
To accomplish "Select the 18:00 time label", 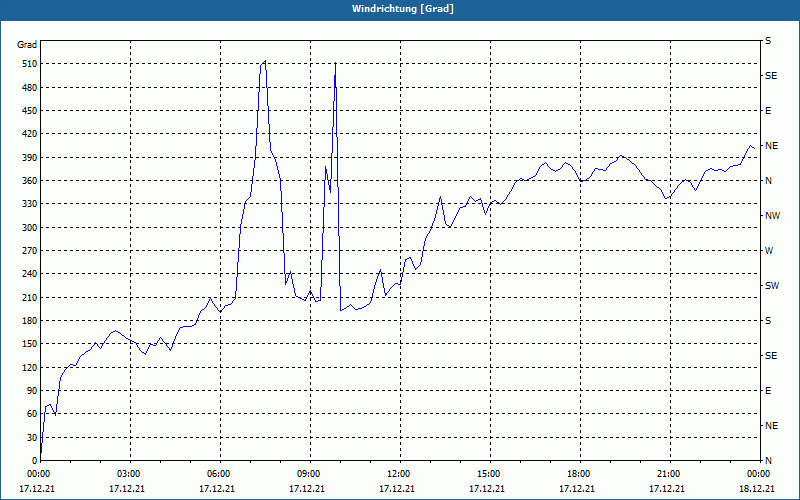I will (x=580, y=474).
